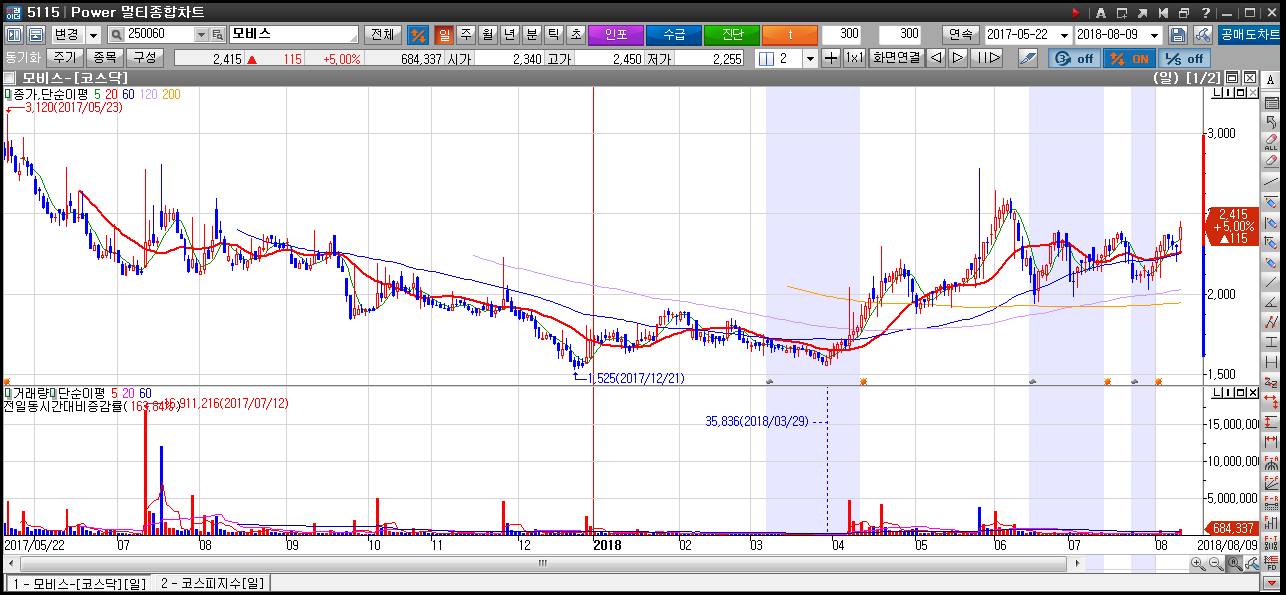Toggle the percent ON switch
This screenshot has width=1286, height=595.
(1128, 58)
